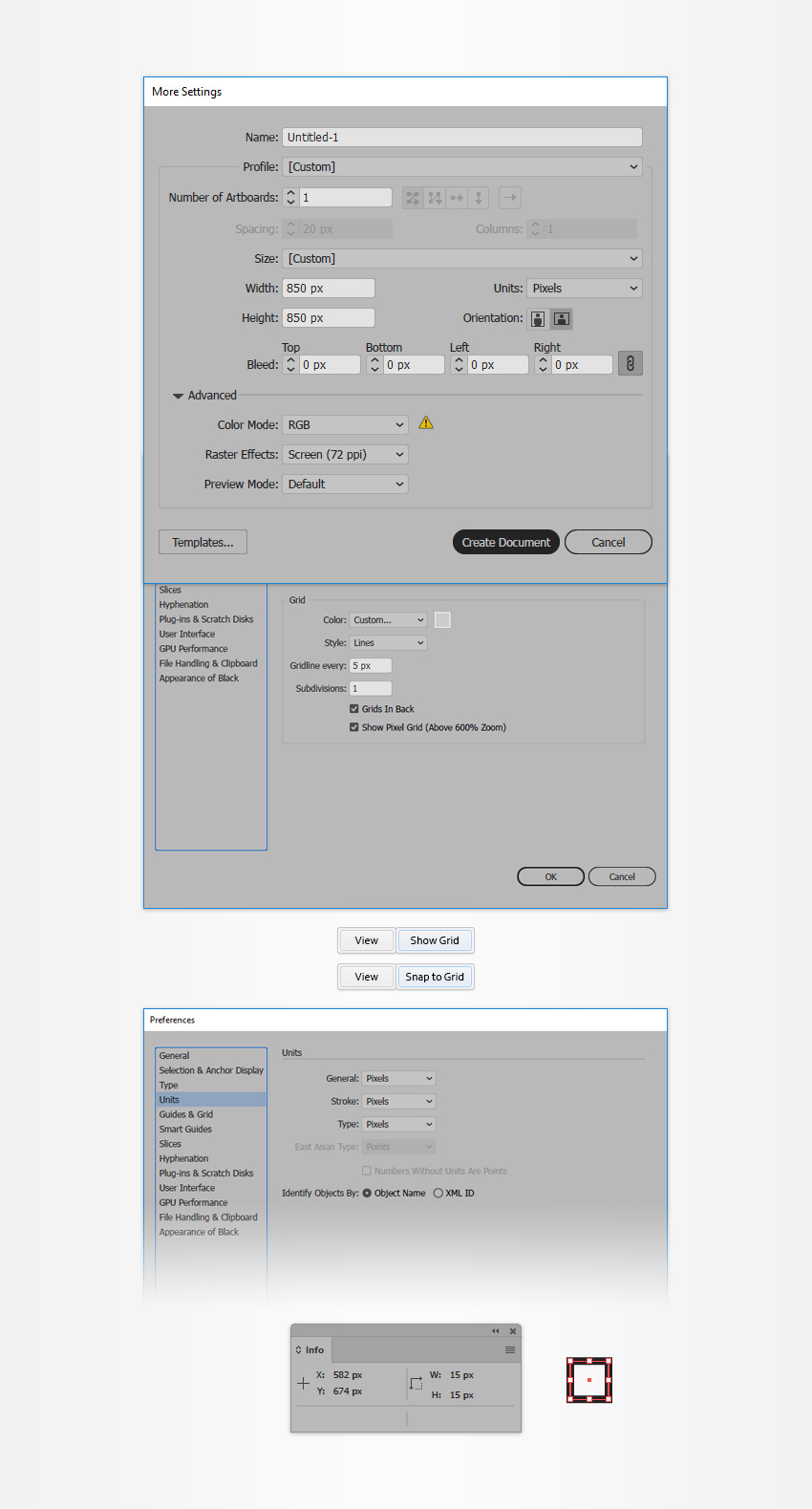The width and height of the screenshot is (812, 1509).
Task: Open View menu beside Show Grid
Action: pyautogui.click(x=367, y=940)
